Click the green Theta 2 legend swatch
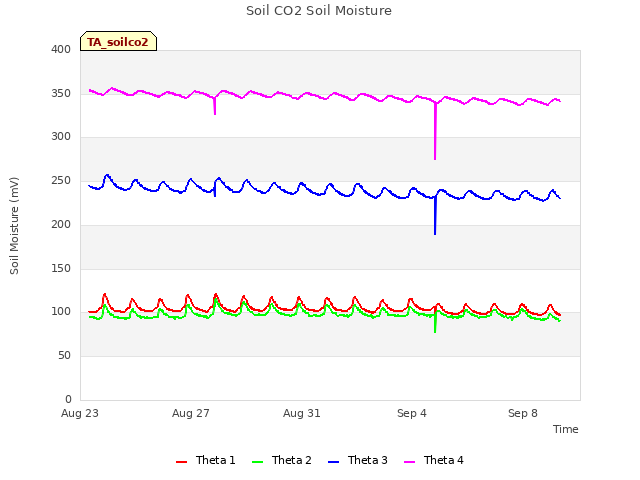 point(257,462)
